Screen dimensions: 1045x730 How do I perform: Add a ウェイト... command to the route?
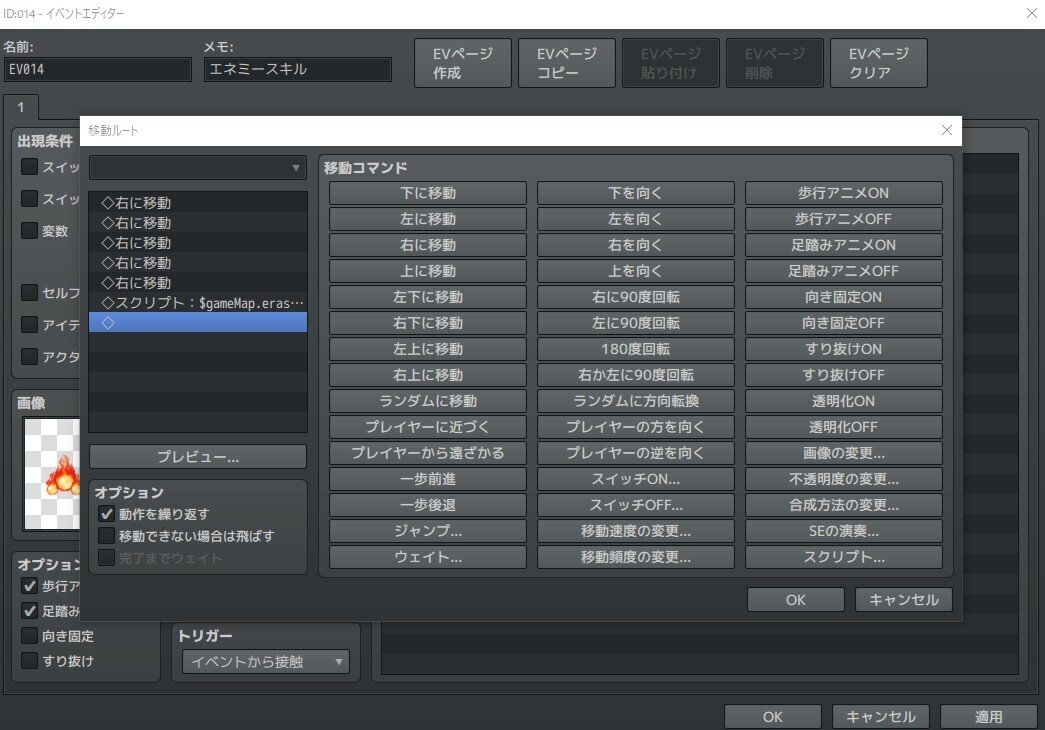427,557
